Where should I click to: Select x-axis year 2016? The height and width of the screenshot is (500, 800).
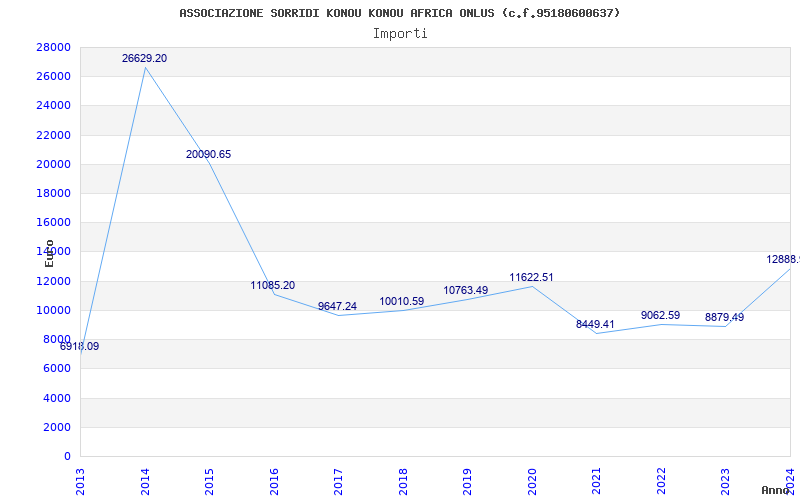coord(273,482)
